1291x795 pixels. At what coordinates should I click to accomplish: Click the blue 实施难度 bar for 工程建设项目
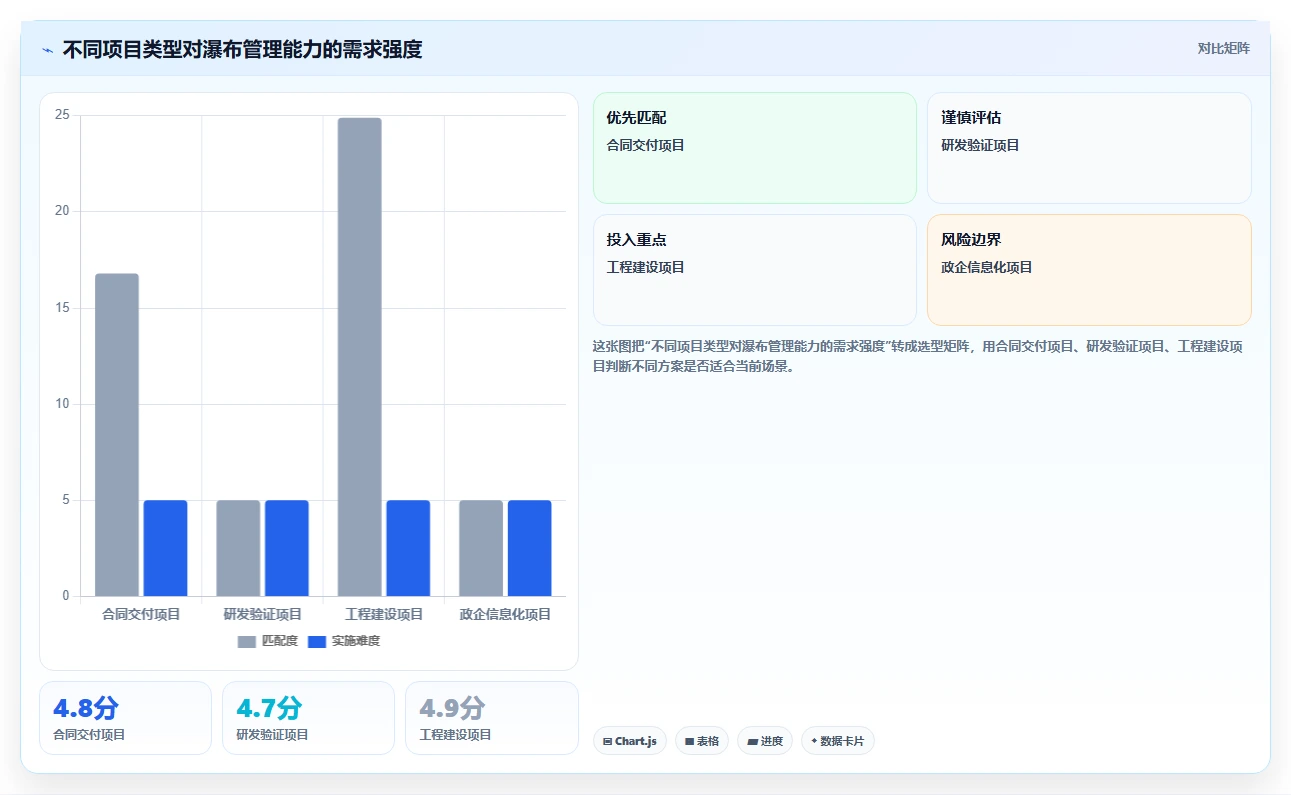pos(408,548)
